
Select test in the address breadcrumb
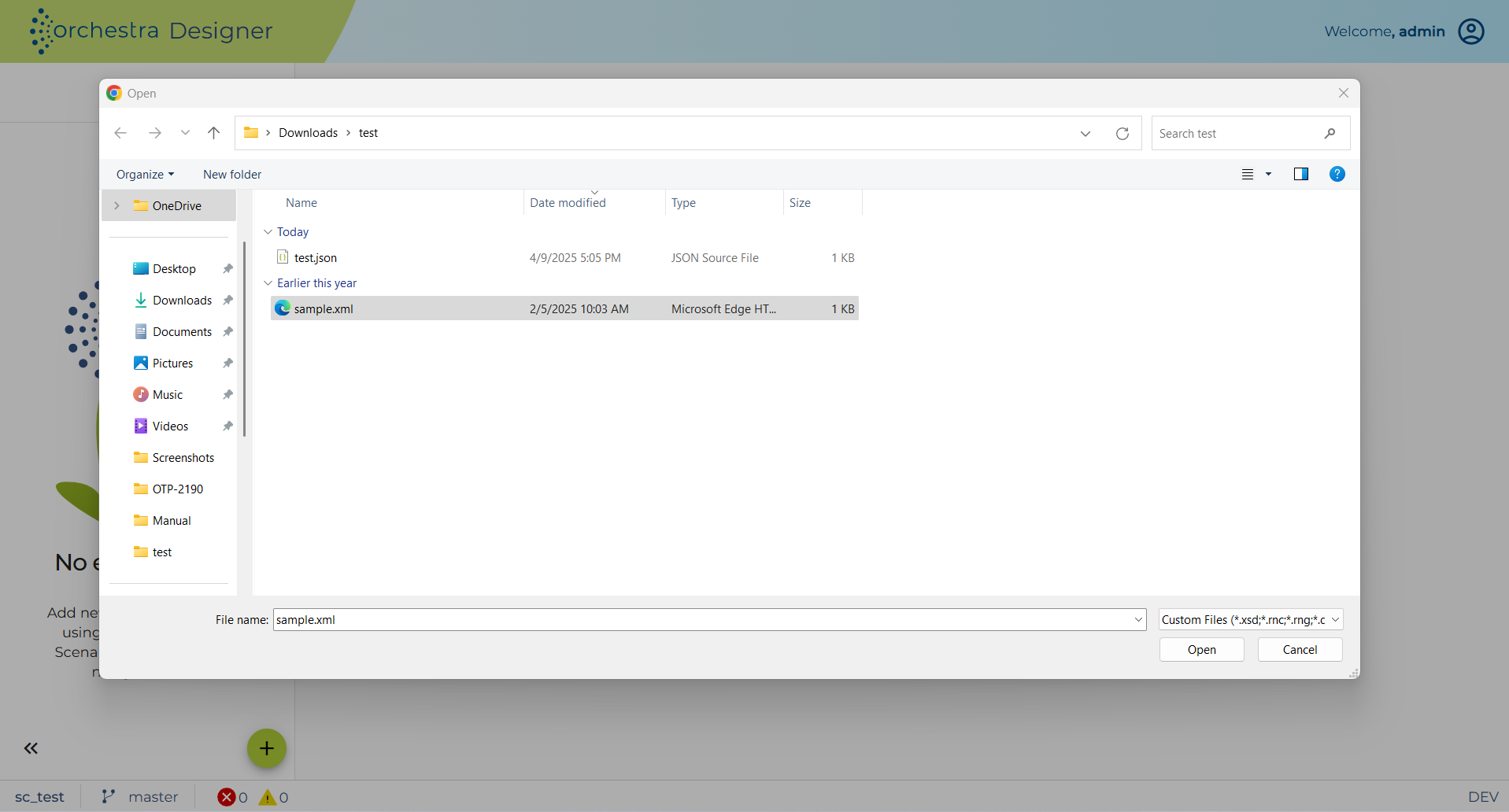[x=368, y=133]
